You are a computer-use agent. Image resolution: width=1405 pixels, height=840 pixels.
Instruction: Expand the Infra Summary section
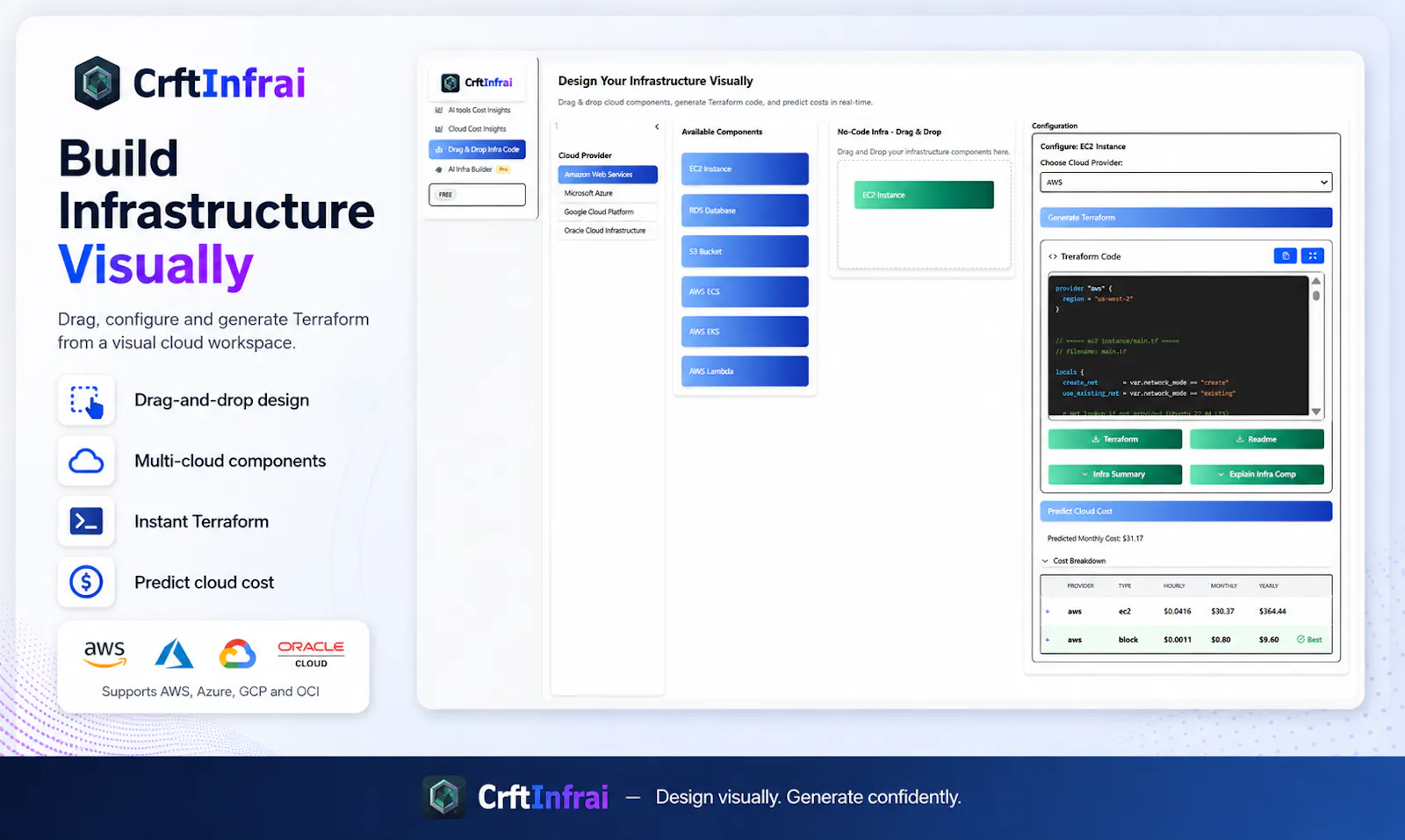(x=1115, y=474)
